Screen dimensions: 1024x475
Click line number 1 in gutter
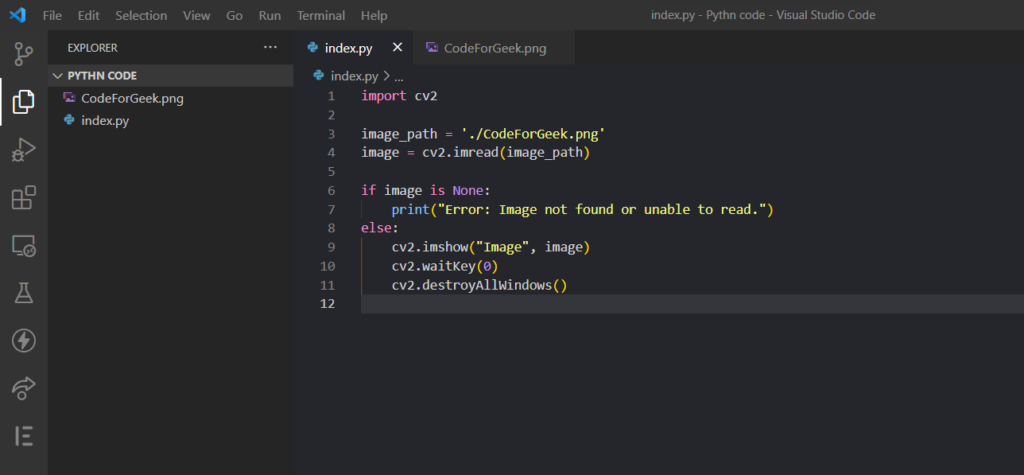pyautogui.click(x=331, y=96)
